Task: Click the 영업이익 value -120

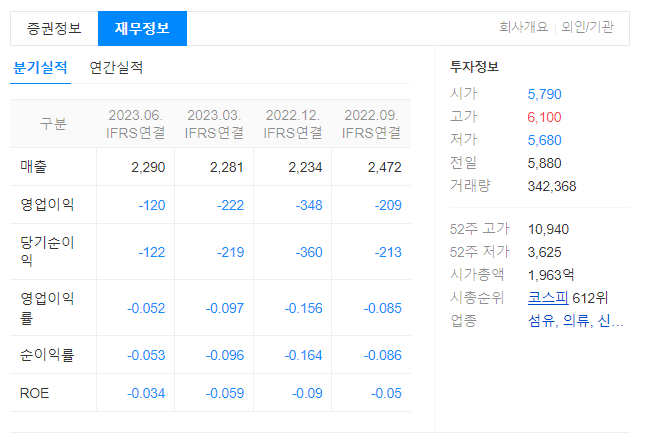Action: (152, 205)
